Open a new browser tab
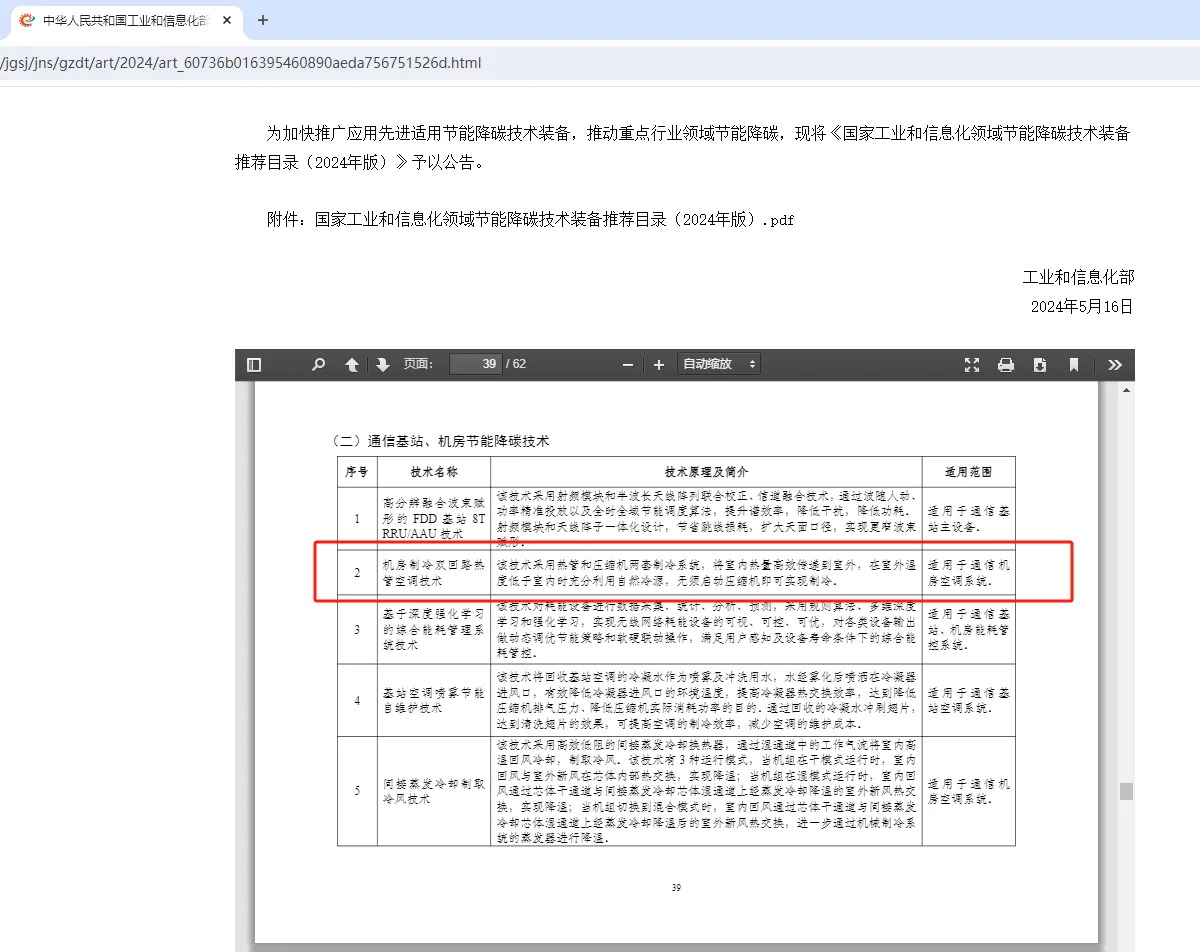The width and height of the screenshot is (1200, 952). [x=262, y=21]
